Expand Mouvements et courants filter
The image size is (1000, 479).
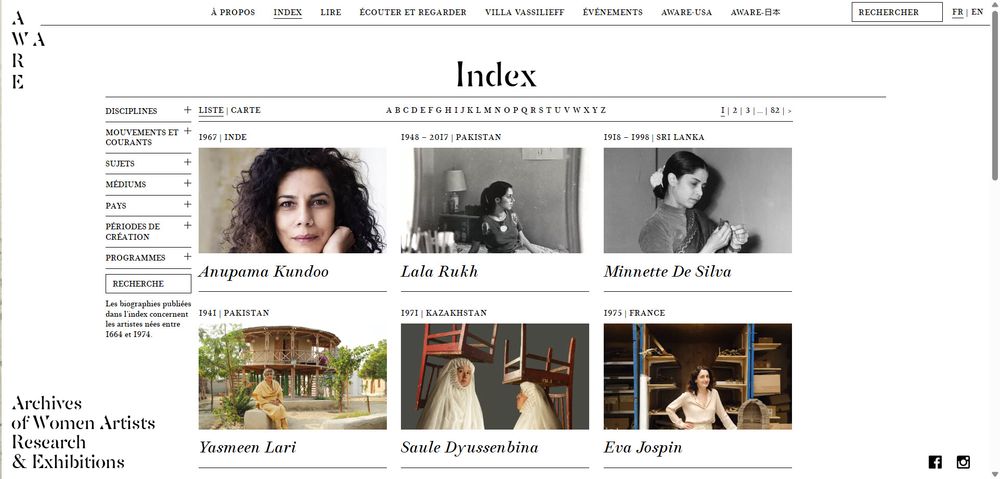pos(188,131)
